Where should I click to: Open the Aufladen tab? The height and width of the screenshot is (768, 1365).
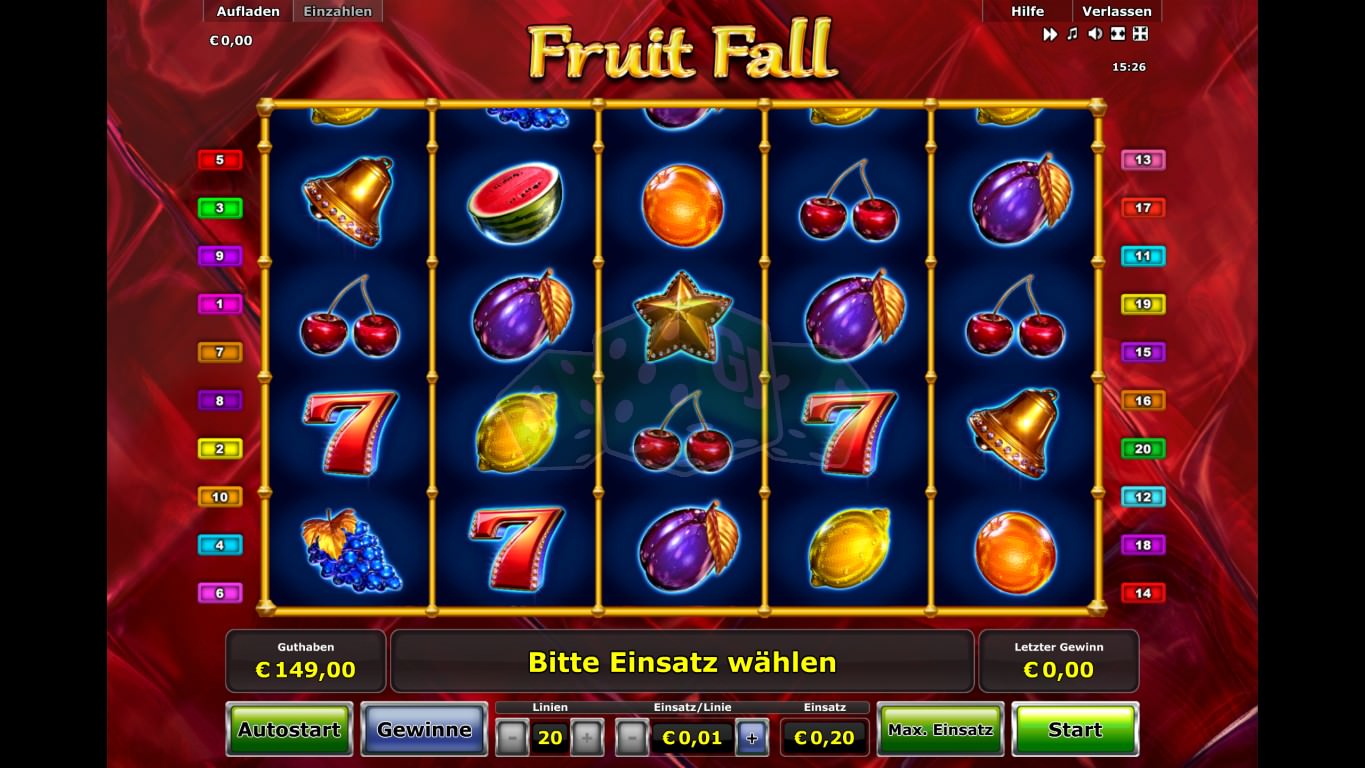click(x=248, y=11)
